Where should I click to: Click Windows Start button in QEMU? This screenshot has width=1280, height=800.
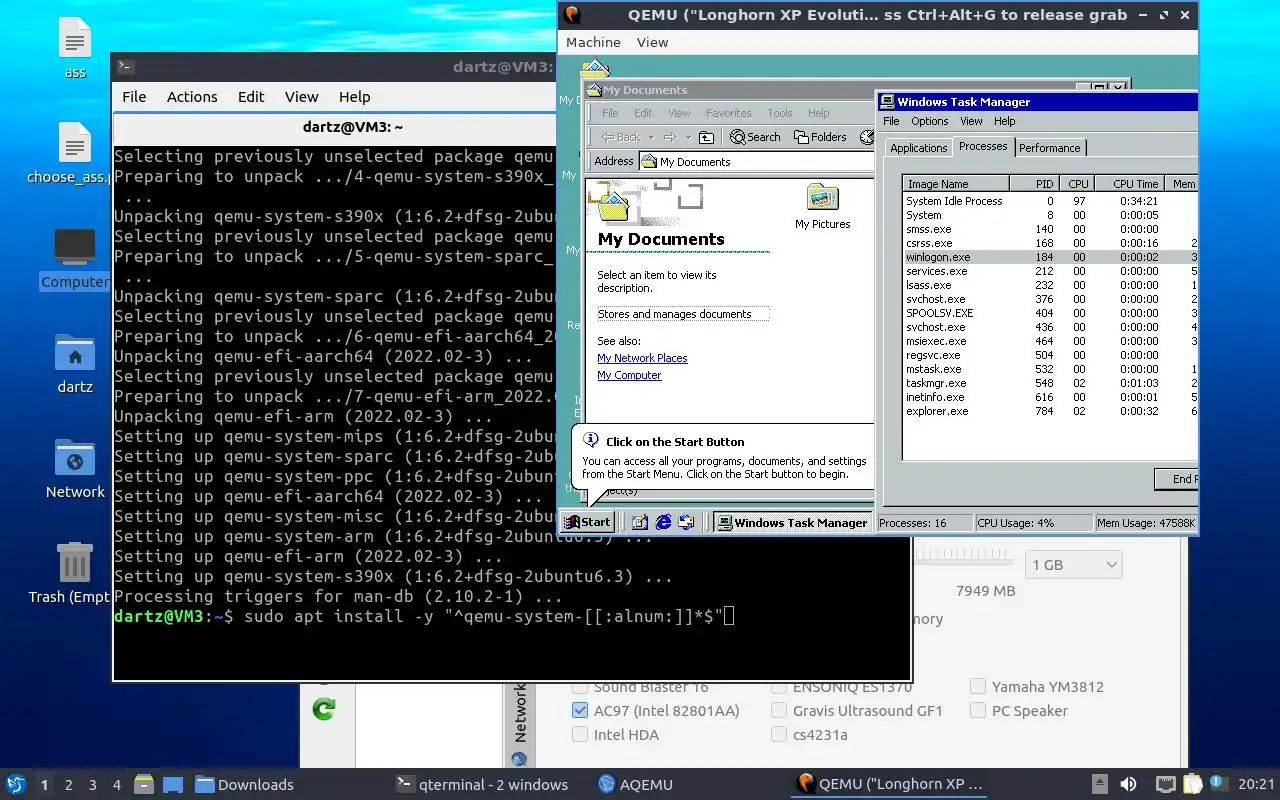coord(587,522)
